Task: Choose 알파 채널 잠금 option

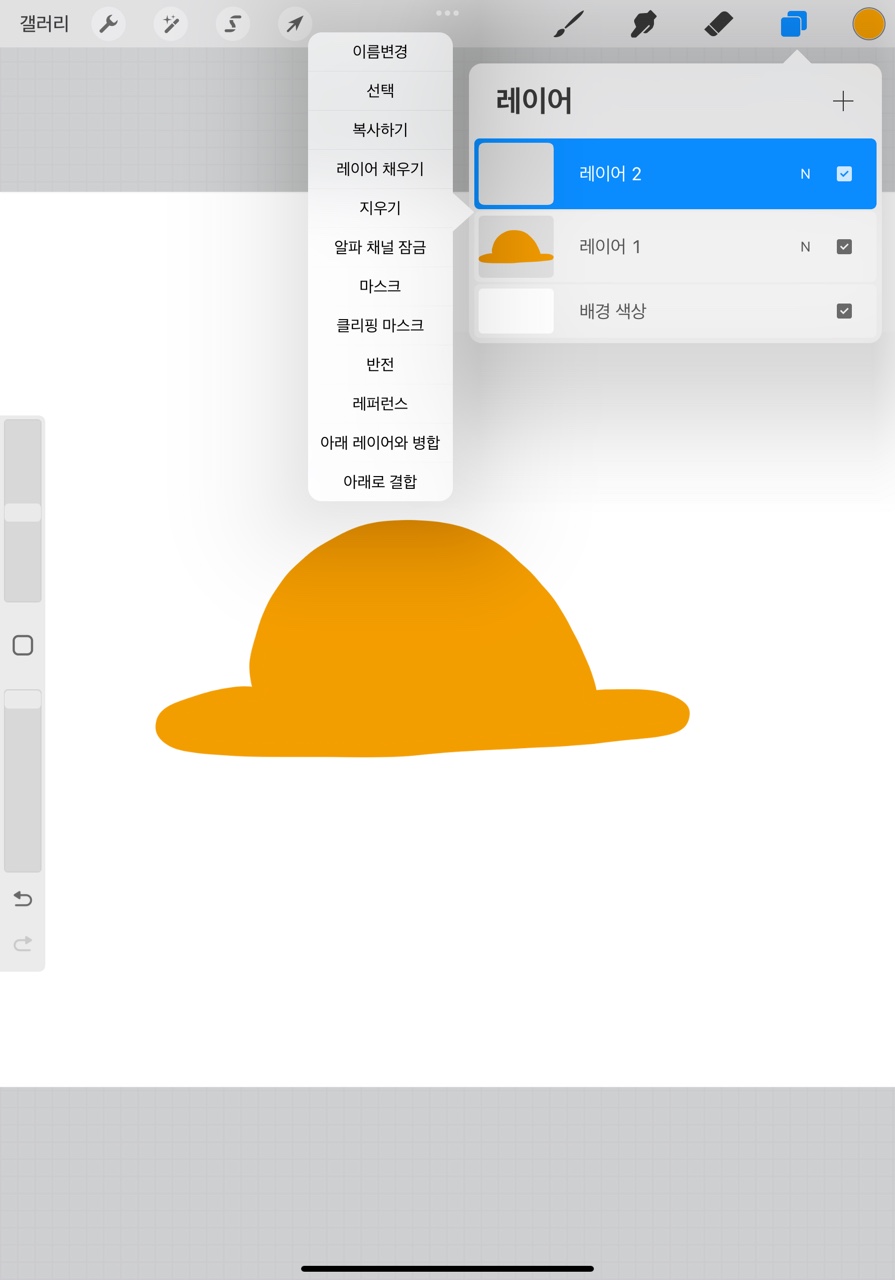Action: (380, 247)
